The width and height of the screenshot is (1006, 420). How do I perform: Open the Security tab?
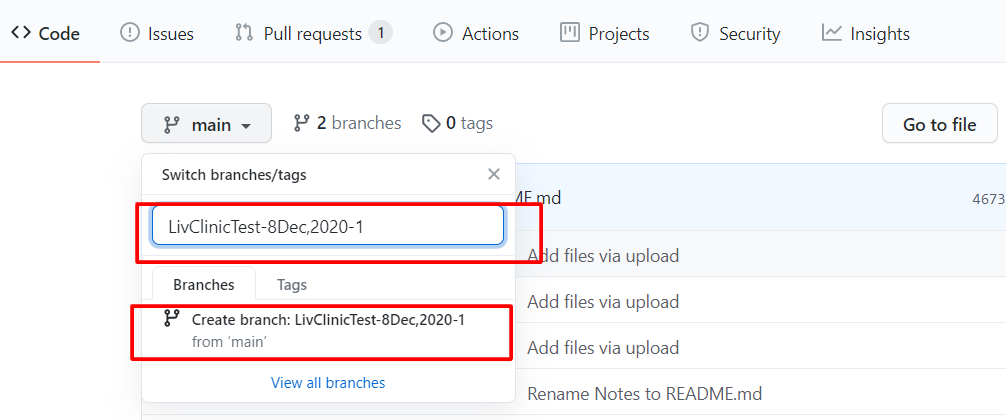pos(735,33)
